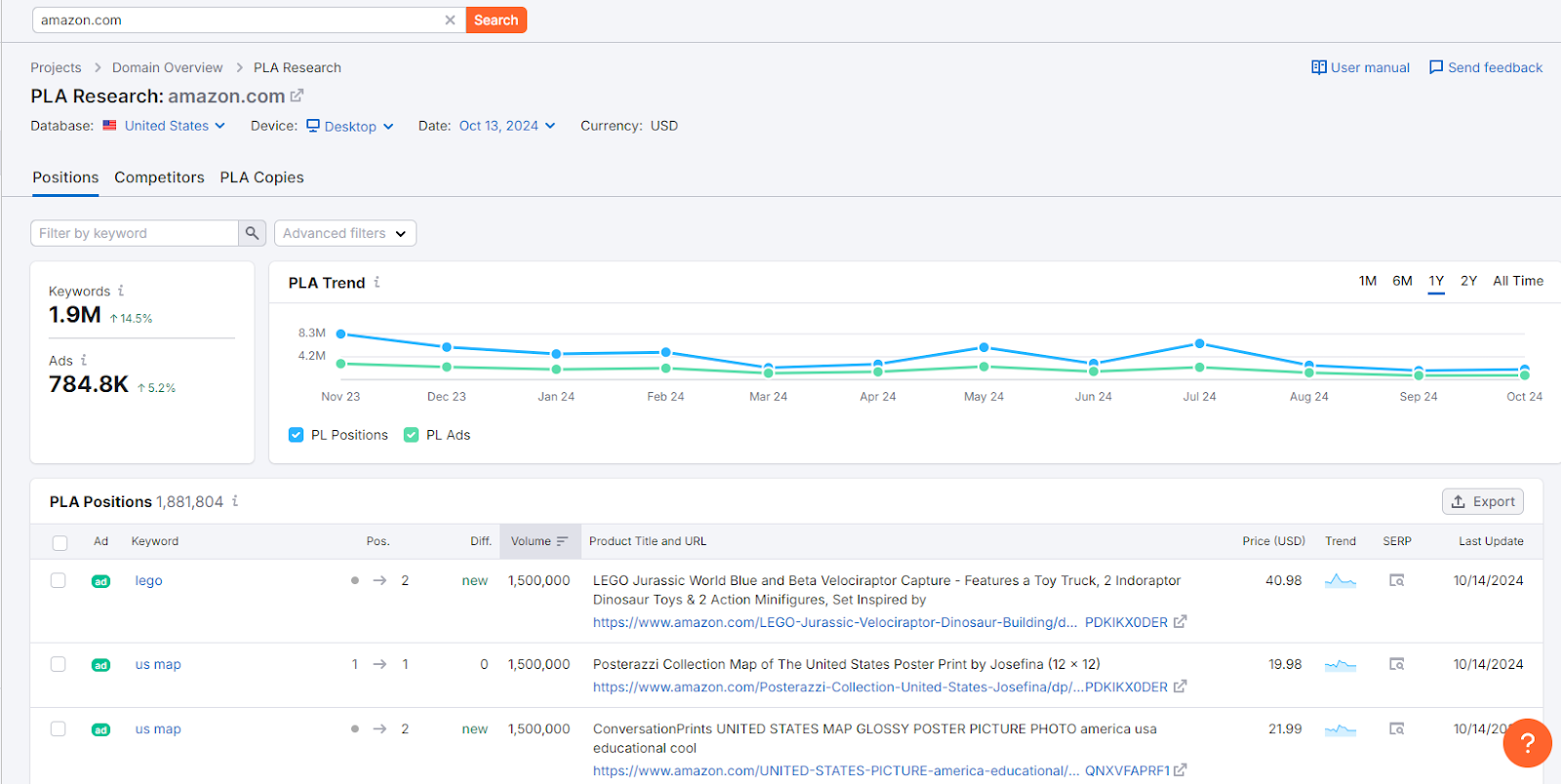Open trend sparkline for 19.98 us map row
The image size is (1561, 784).
[x=1341, y=664]
